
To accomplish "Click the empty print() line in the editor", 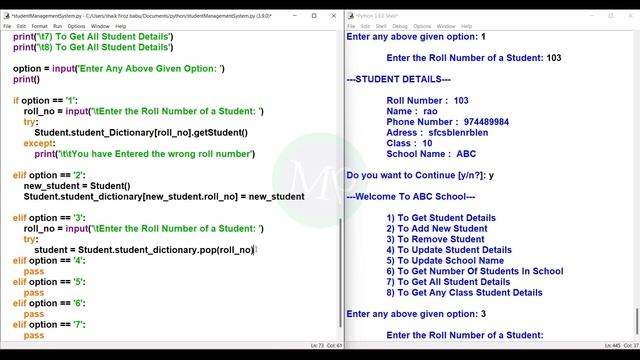I will pyautogui.click(x=26, y=79).
